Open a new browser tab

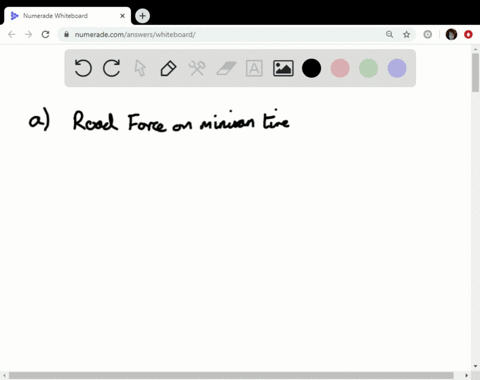pos(142,16)
